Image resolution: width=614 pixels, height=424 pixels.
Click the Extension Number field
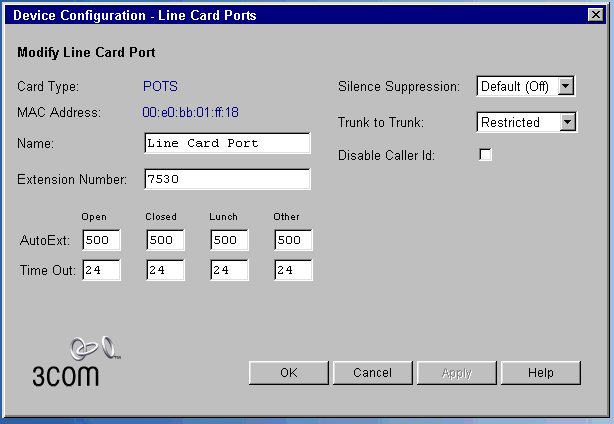[227, 179]
